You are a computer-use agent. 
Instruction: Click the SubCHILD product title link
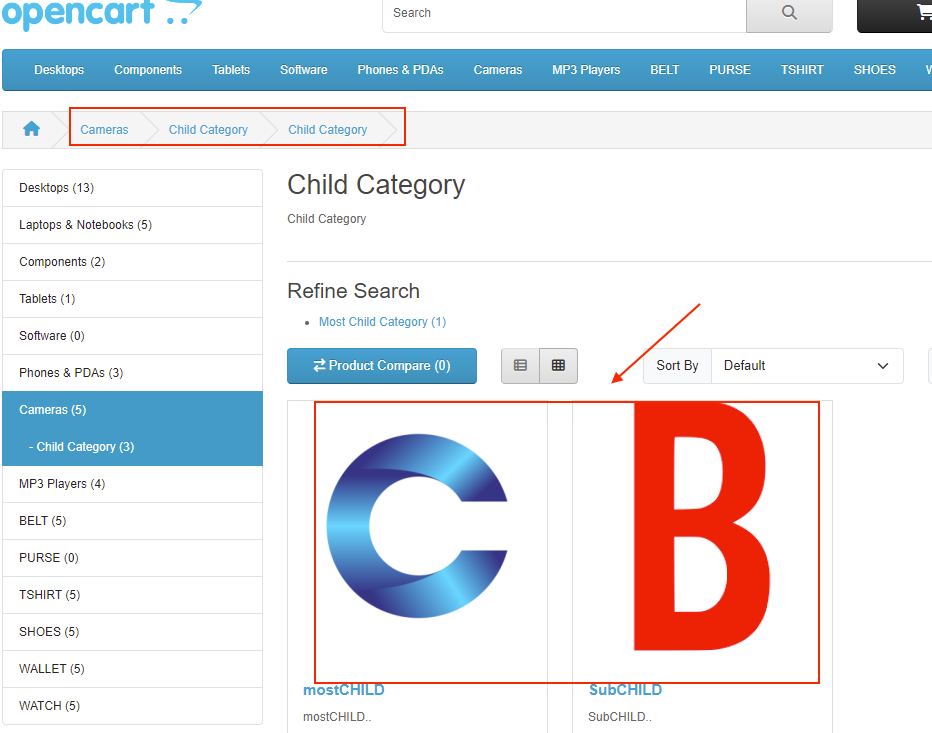pyautogui.click(x=625, y=690)
